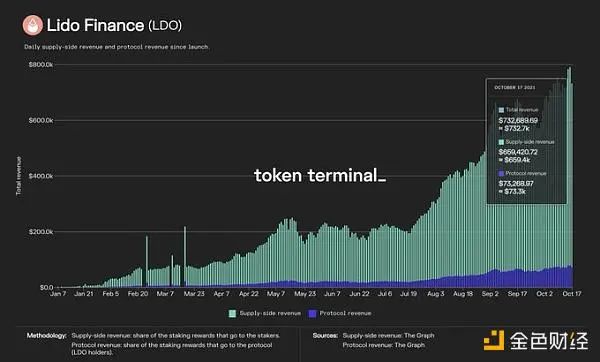This screenshot has width=600, height=362.
Task: Click the $732,689.69 total revenue value
Action: pyautogui.click(x=518, y=120)
